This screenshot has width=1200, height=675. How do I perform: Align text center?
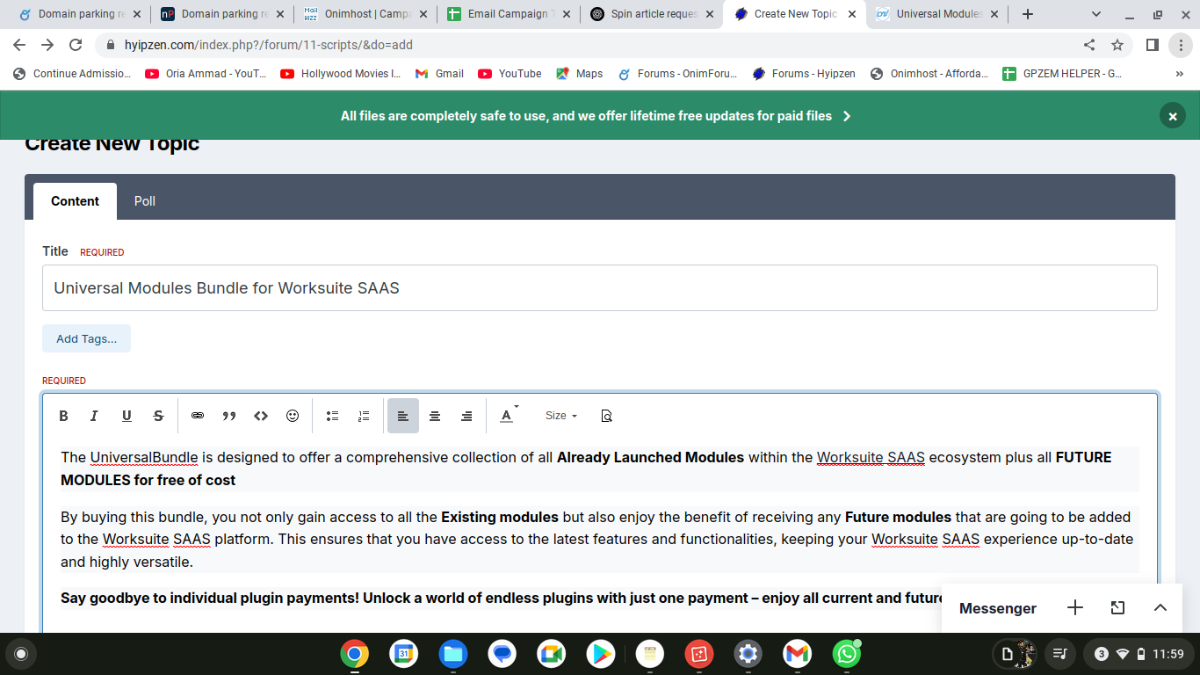point(435,416)
